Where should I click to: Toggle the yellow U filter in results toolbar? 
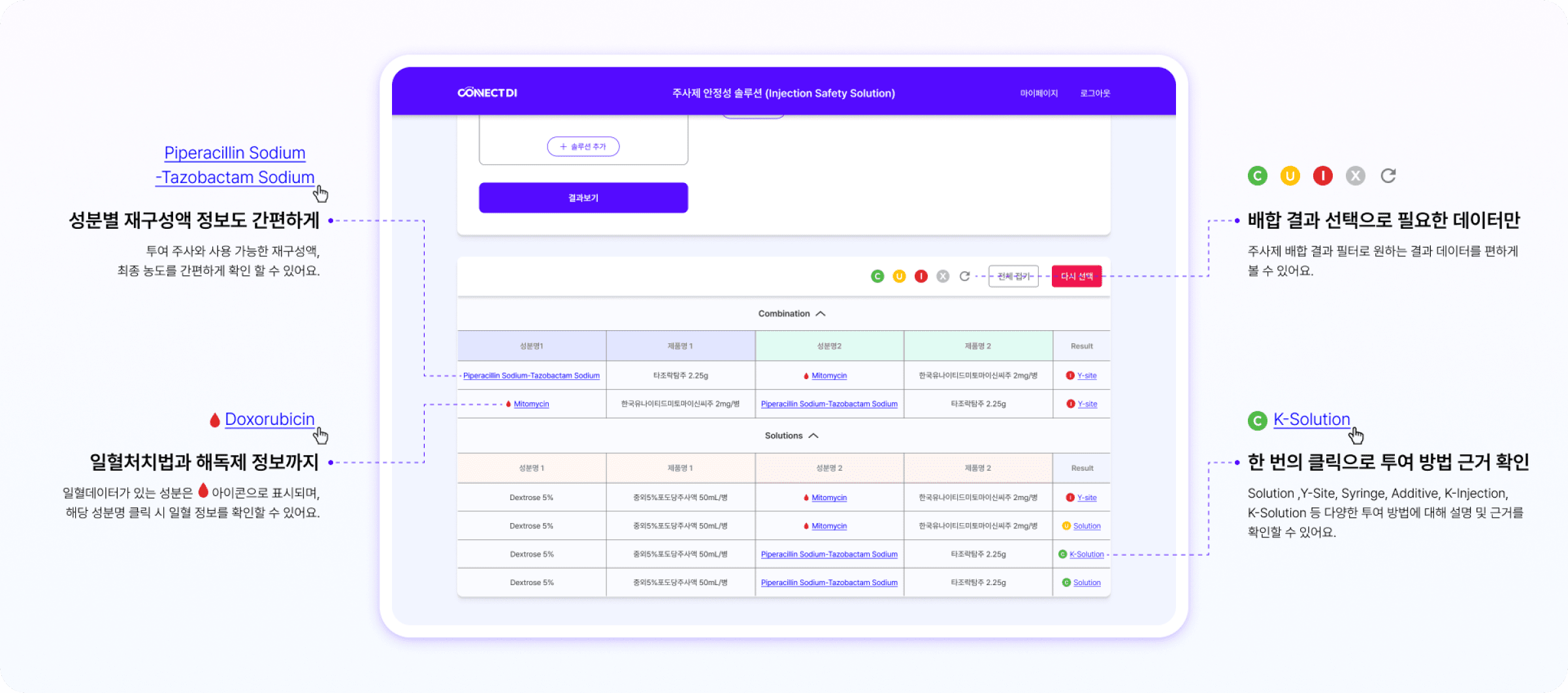coord(899,277)
